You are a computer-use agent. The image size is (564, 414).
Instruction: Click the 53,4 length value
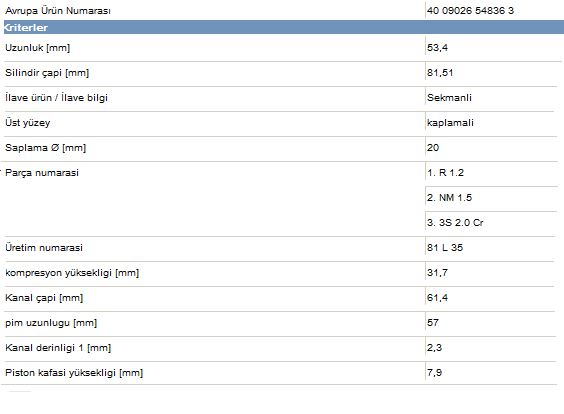tap(437, 47)
